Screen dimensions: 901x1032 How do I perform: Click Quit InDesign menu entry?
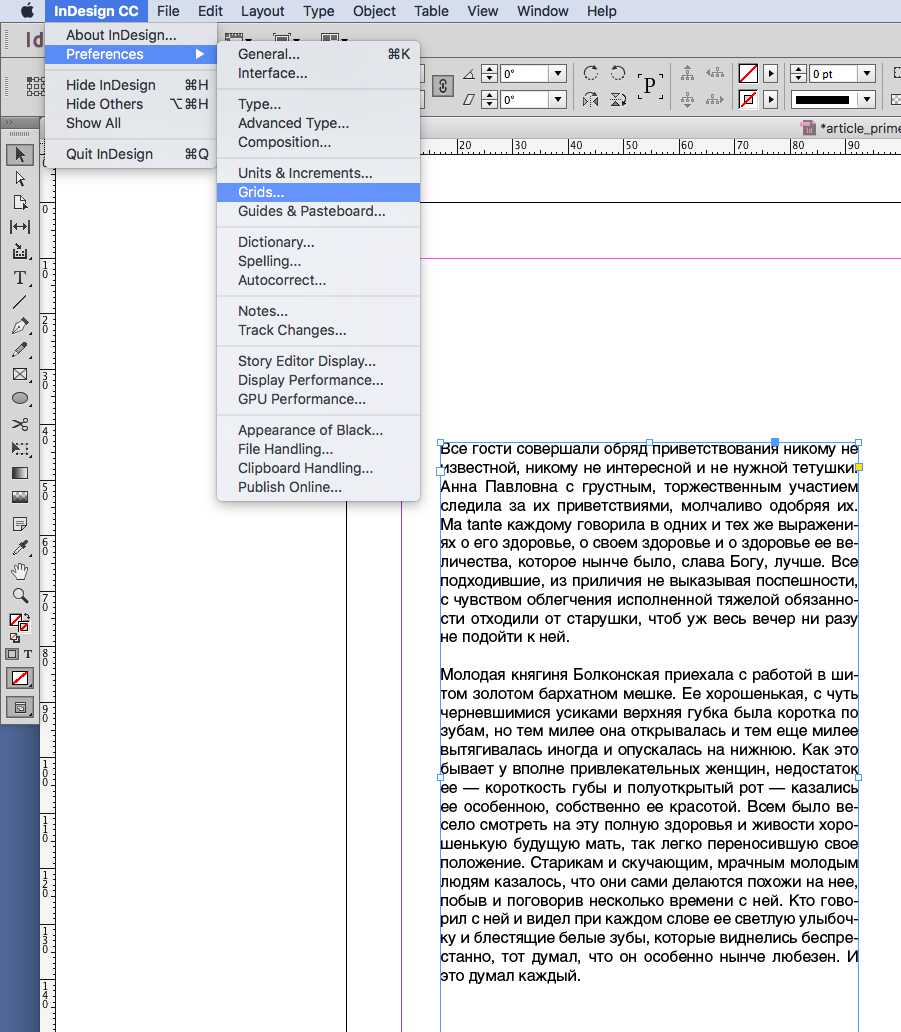click(x=109, y=154)
